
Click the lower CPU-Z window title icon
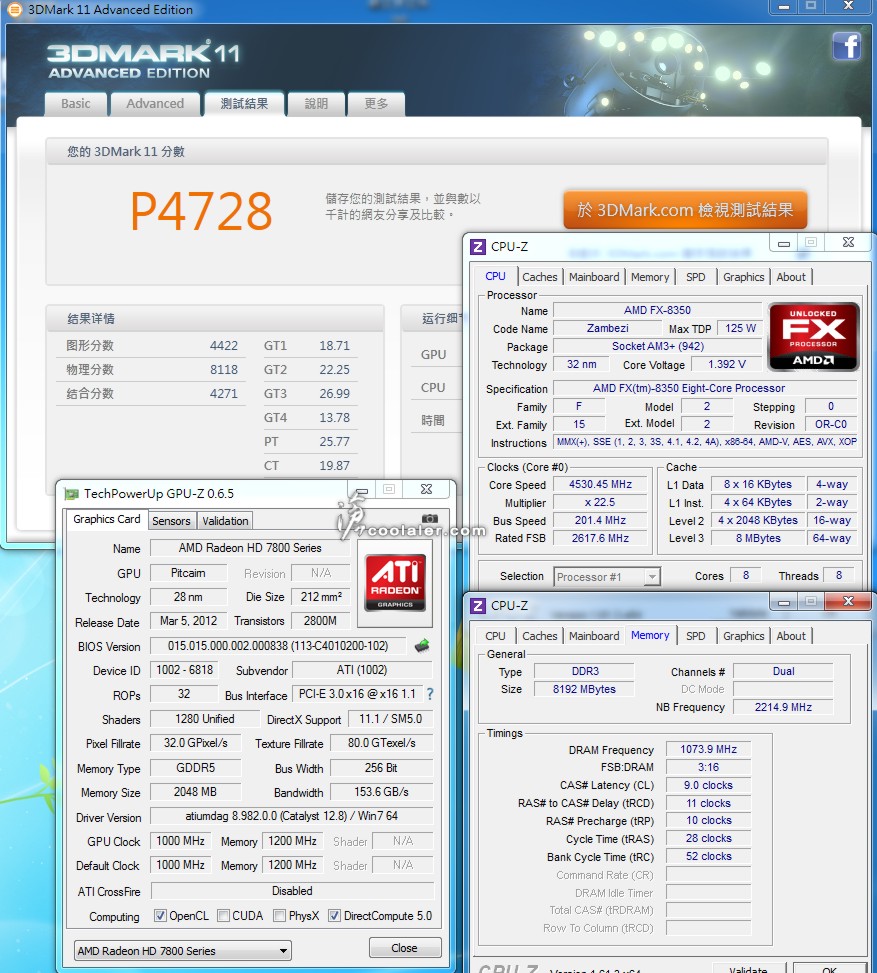pos(478,606)
